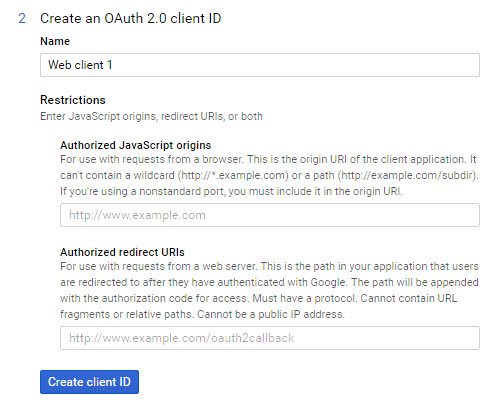Click the For use with requests from a browser text
The image size is (493, 412).
[151, 159]
